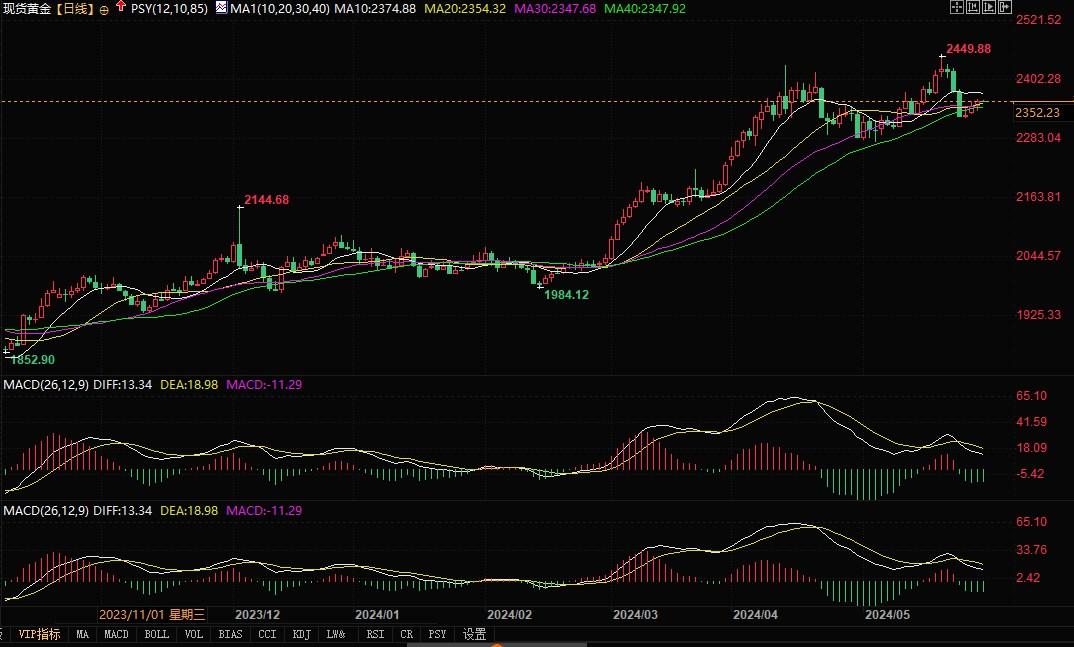Select the VOL indicator tab
This screenshot has width=1074, height=647.
click(x=193, y=634)
